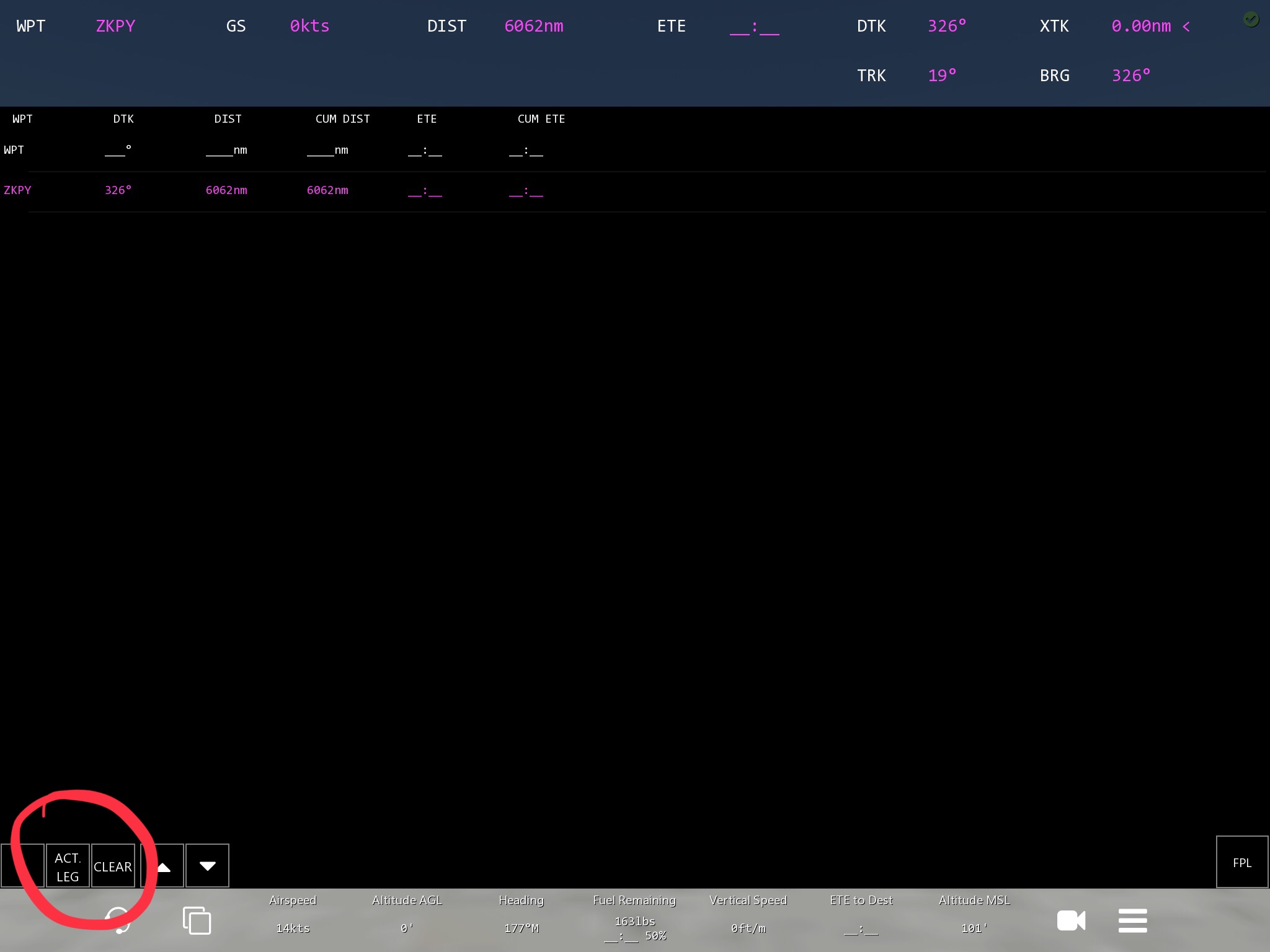Screen dimensions: 1270x952
Task: Tap the camera view icon
Action: pos(1071,920)
